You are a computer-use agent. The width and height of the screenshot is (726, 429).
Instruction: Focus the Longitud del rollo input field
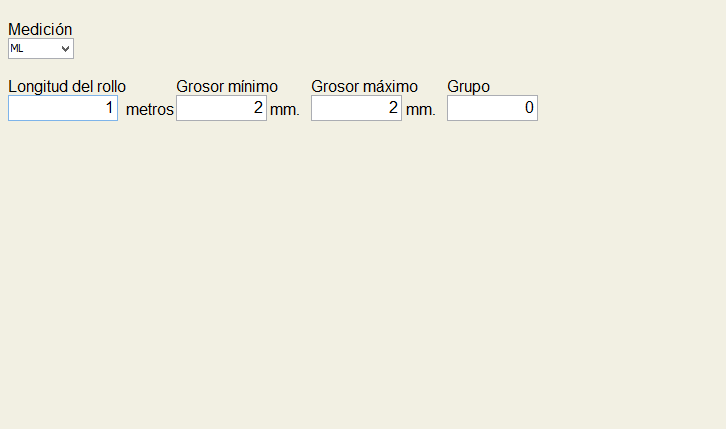pyautogui.click(x=63, y=108)
